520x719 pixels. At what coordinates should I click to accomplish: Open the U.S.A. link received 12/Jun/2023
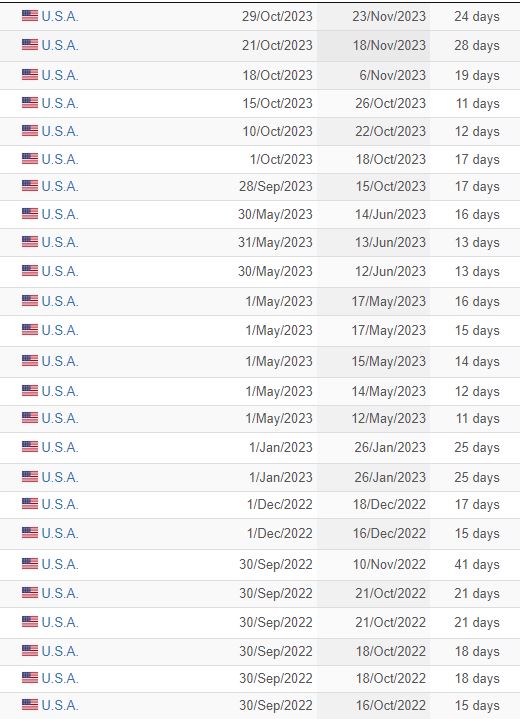60,271
